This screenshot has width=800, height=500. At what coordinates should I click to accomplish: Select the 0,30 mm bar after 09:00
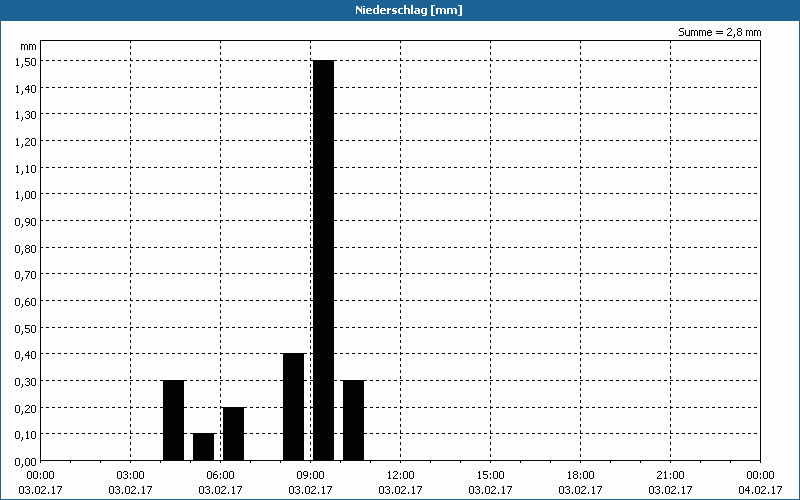pos(354,420)
